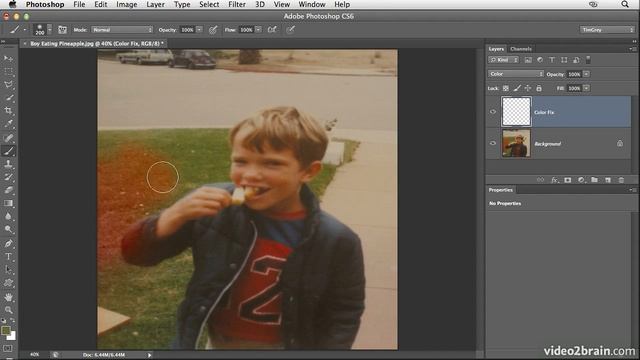The height and width of the screenshot is (360, 640).
Task: Open the tool preset picker arrow
Action: (x=24, y=30)
